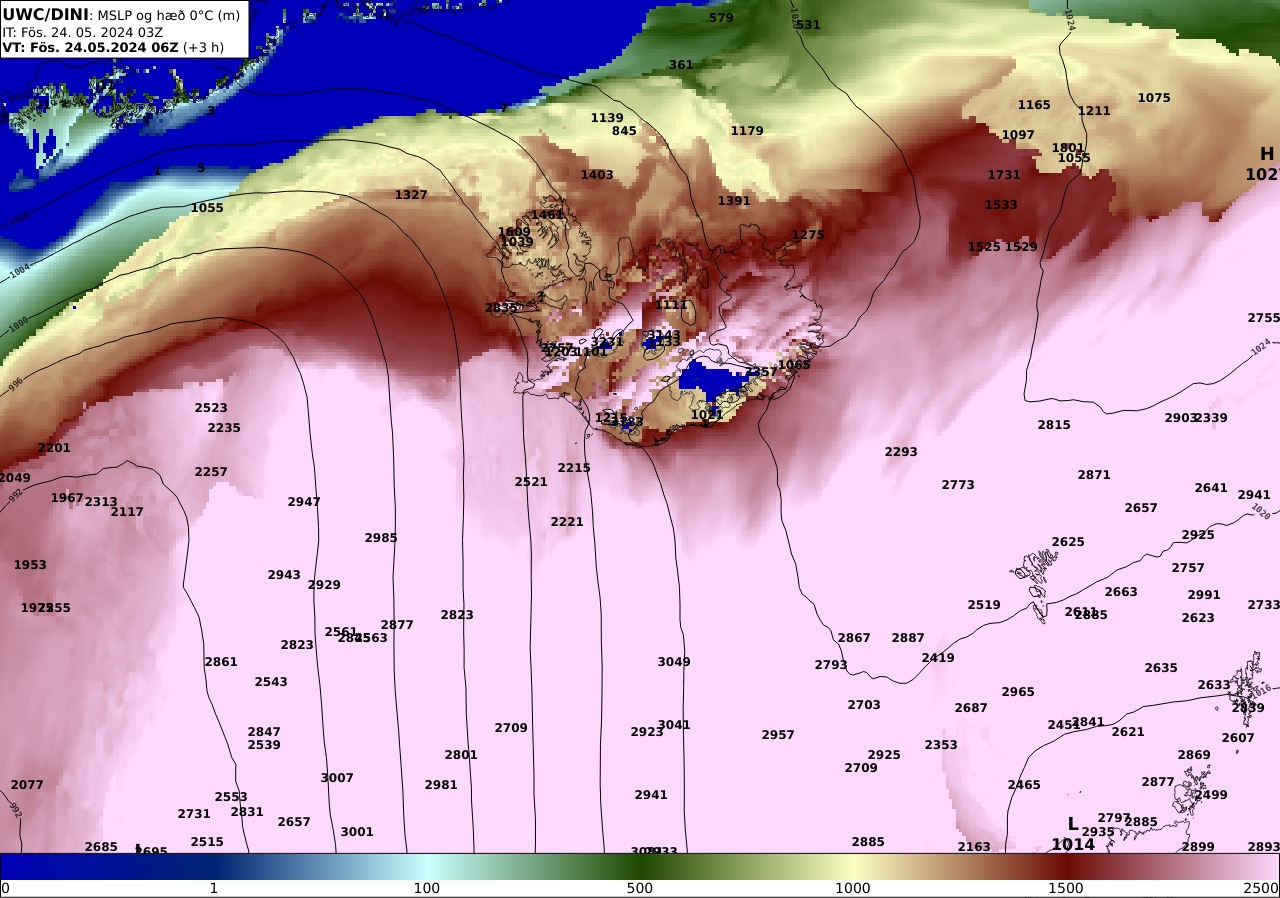The width and height of the screenshot is (1280, 898).
Task: Click the height value 2293
Action: (901, 452)
